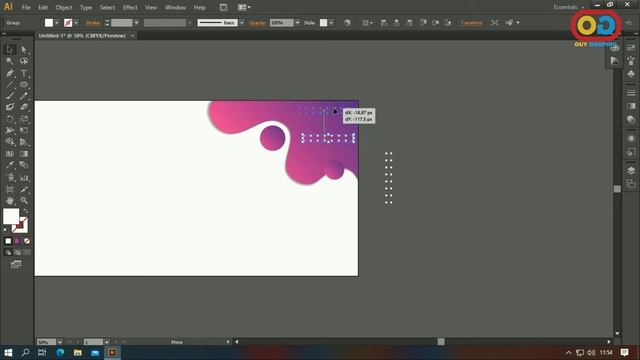
Task: Select the Eyedropper tool
Action: pos(10,165)
